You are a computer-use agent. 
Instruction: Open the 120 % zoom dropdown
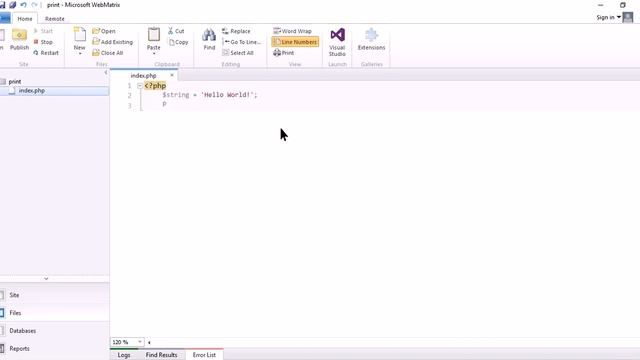coord(140,342)
